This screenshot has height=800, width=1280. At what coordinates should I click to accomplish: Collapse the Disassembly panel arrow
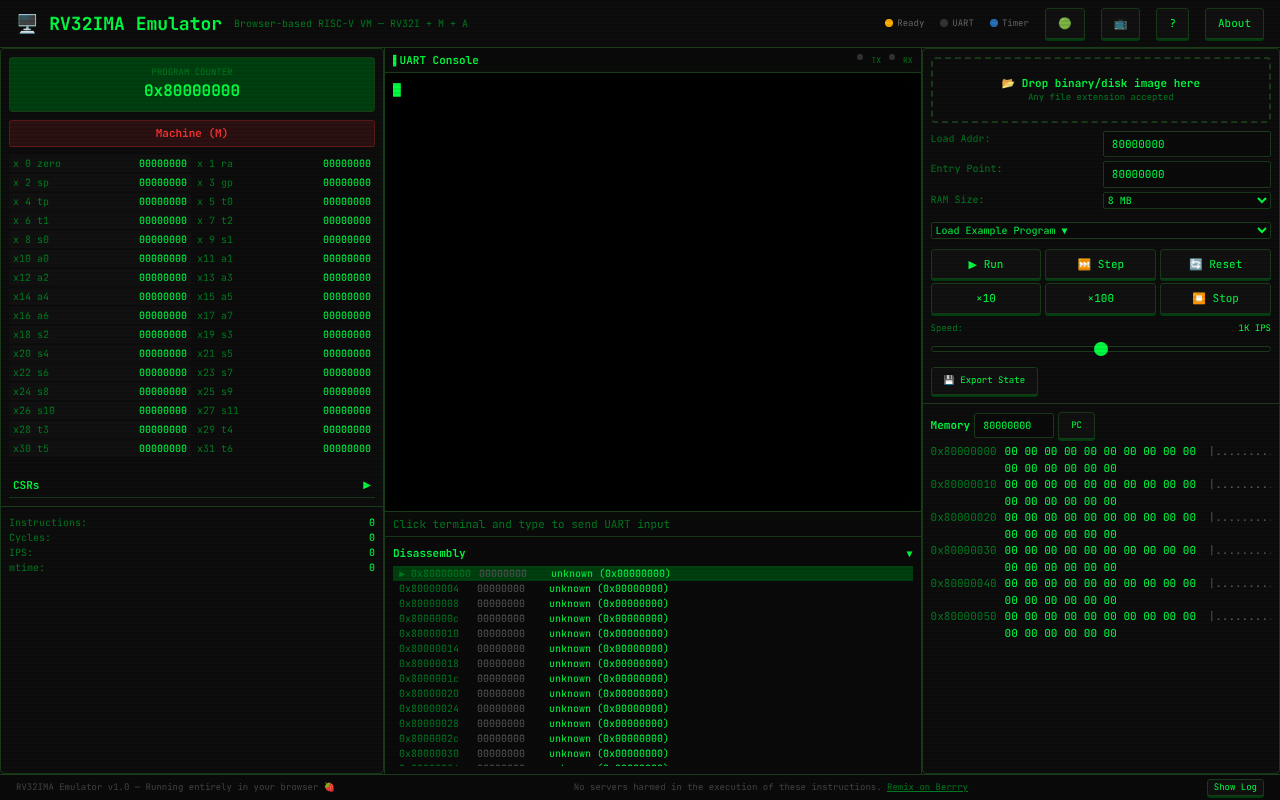909,554
